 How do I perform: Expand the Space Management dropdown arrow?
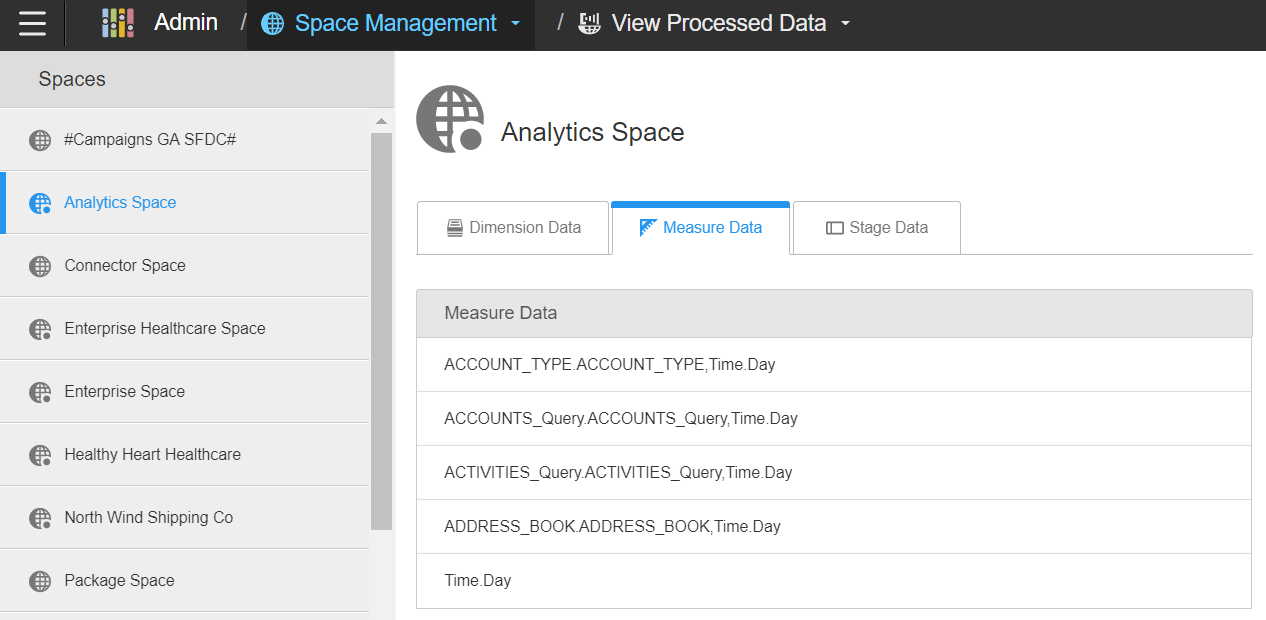[516, 24]
